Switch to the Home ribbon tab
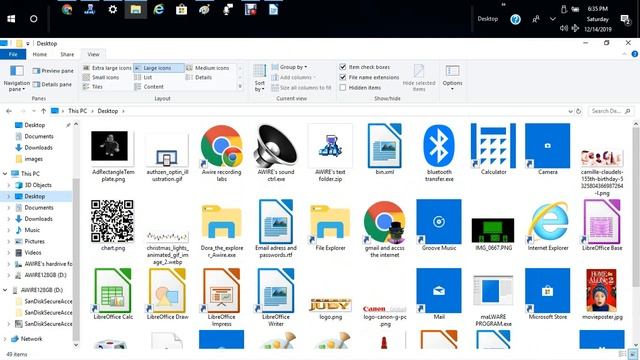Image resolution: width=640 pixels, height=360 pixels. click(40, 54)
